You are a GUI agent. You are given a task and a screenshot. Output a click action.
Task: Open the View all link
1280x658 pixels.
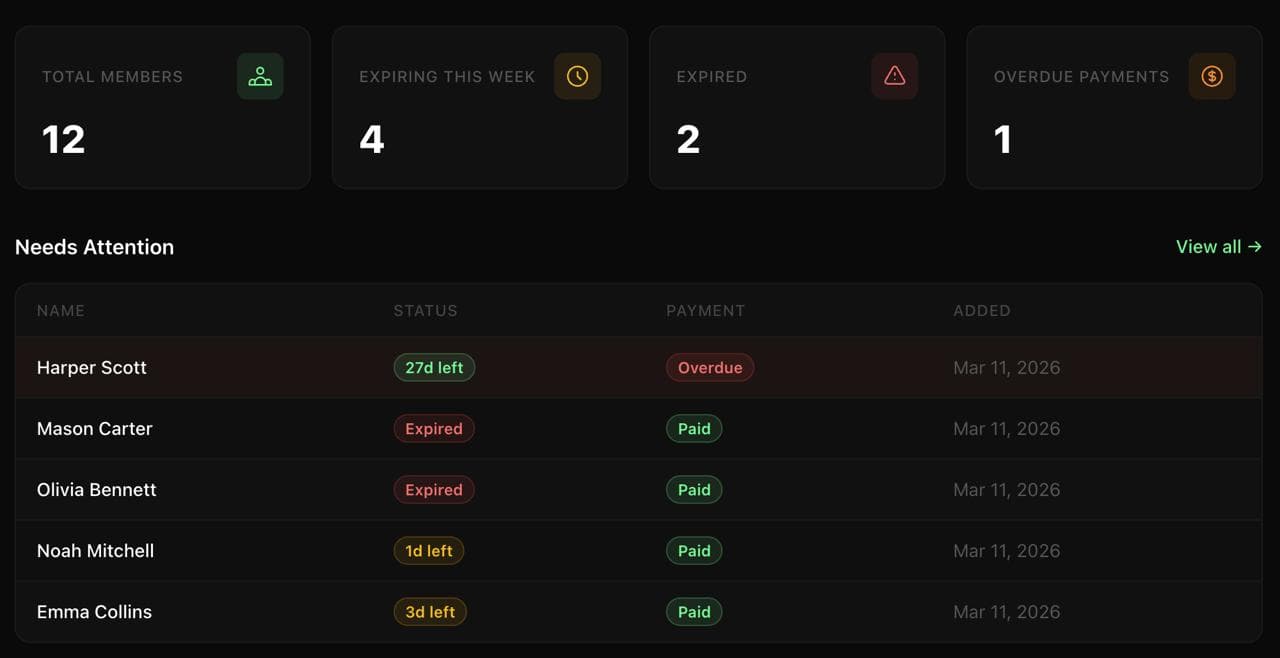pos(1209,246)
